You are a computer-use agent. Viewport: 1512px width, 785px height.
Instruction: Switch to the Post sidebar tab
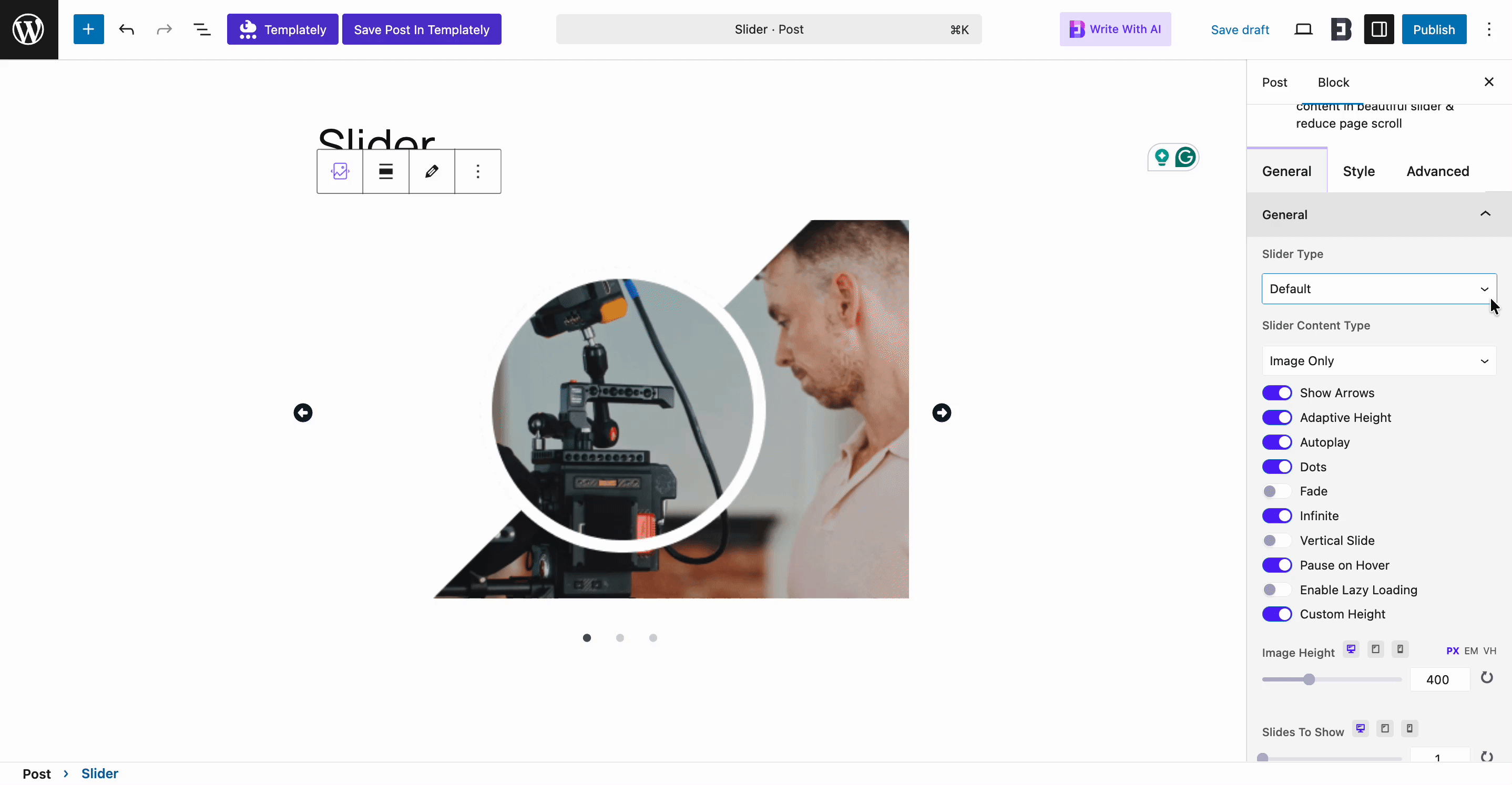1274,82
